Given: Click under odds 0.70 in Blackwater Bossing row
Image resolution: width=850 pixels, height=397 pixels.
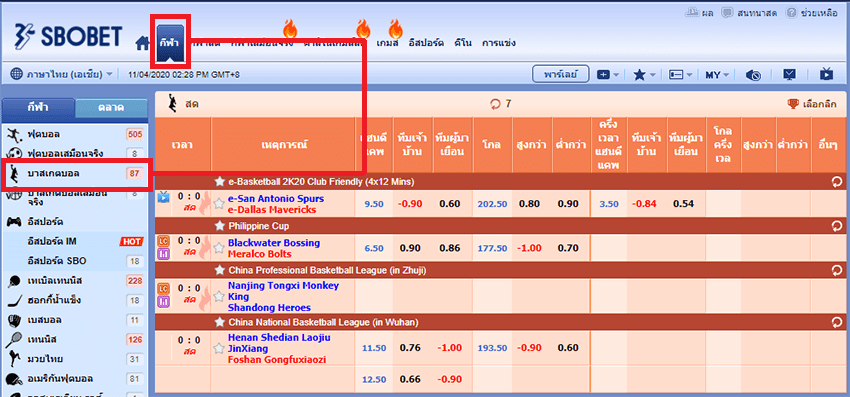Looking at the screenshot, I should coord(568,248).
